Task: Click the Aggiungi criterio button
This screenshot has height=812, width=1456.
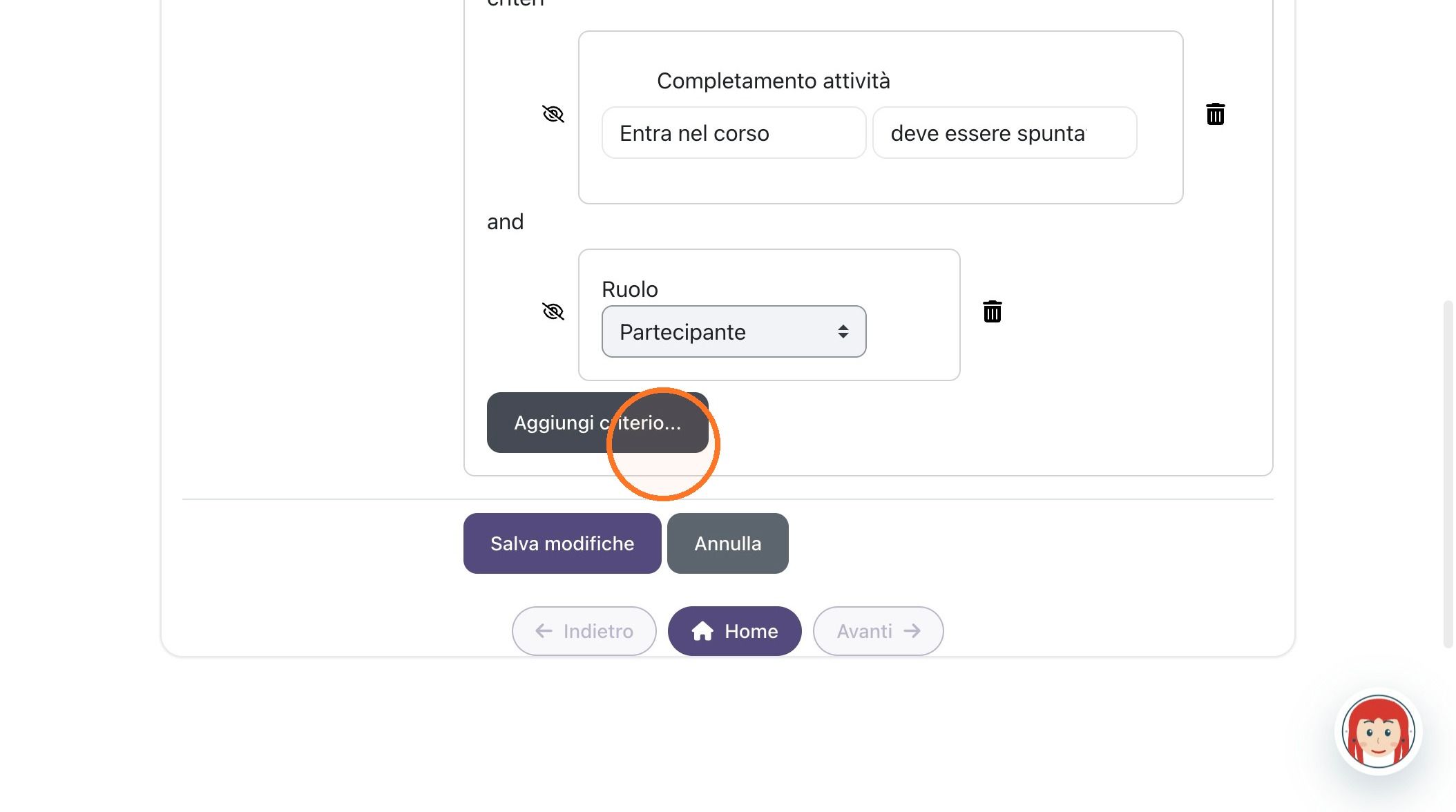Action: [597, 423]
